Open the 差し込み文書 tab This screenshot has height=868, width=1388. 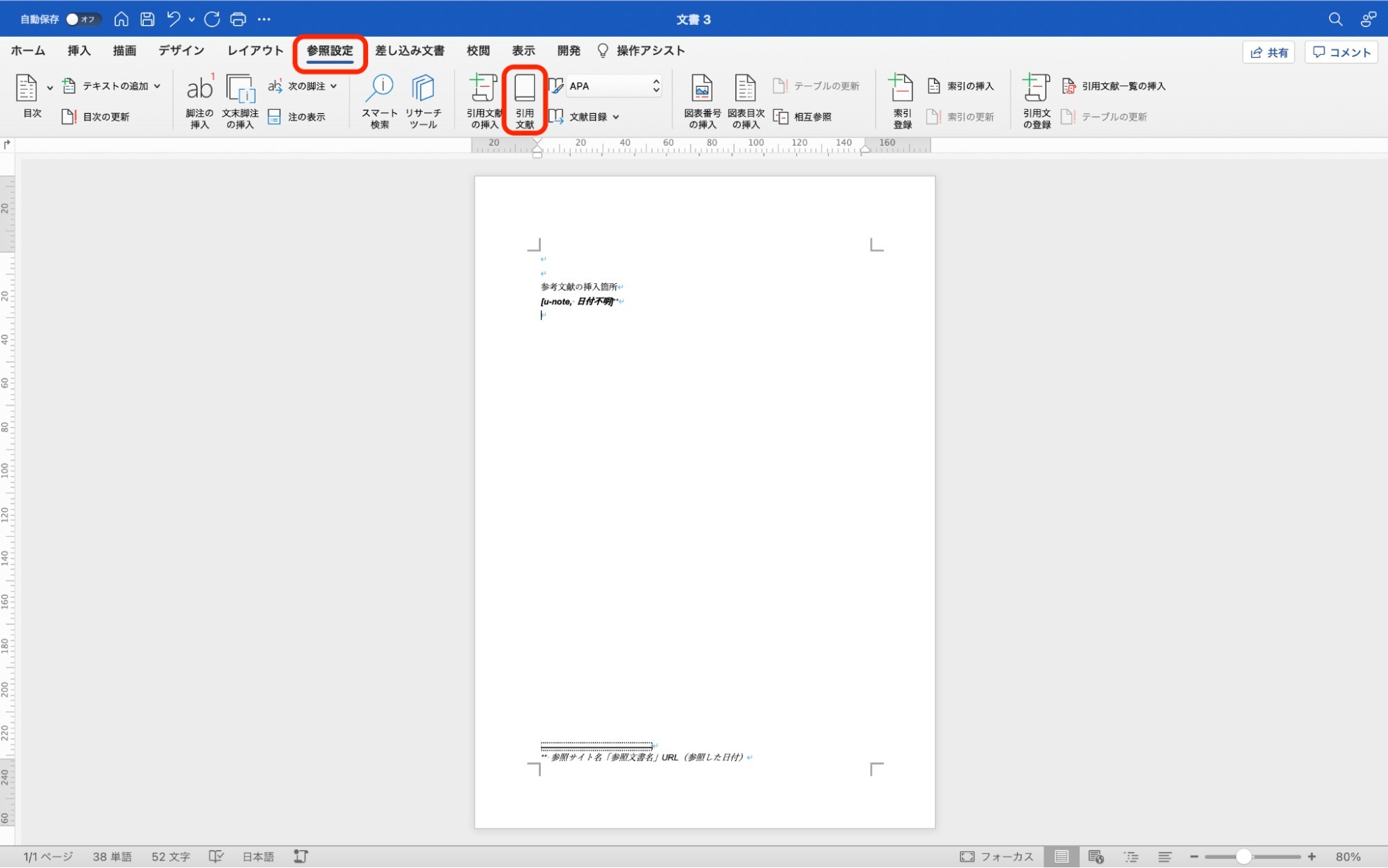click(410, 51)
